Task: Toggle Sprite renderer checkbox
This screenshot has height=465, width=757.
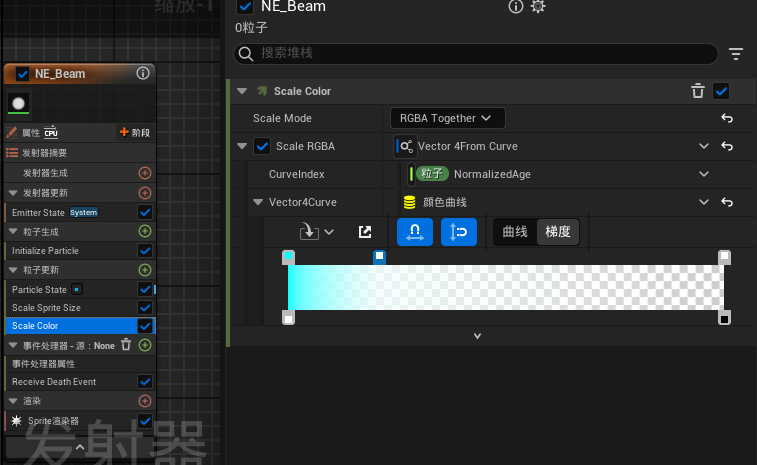Action: pos(145,421)
